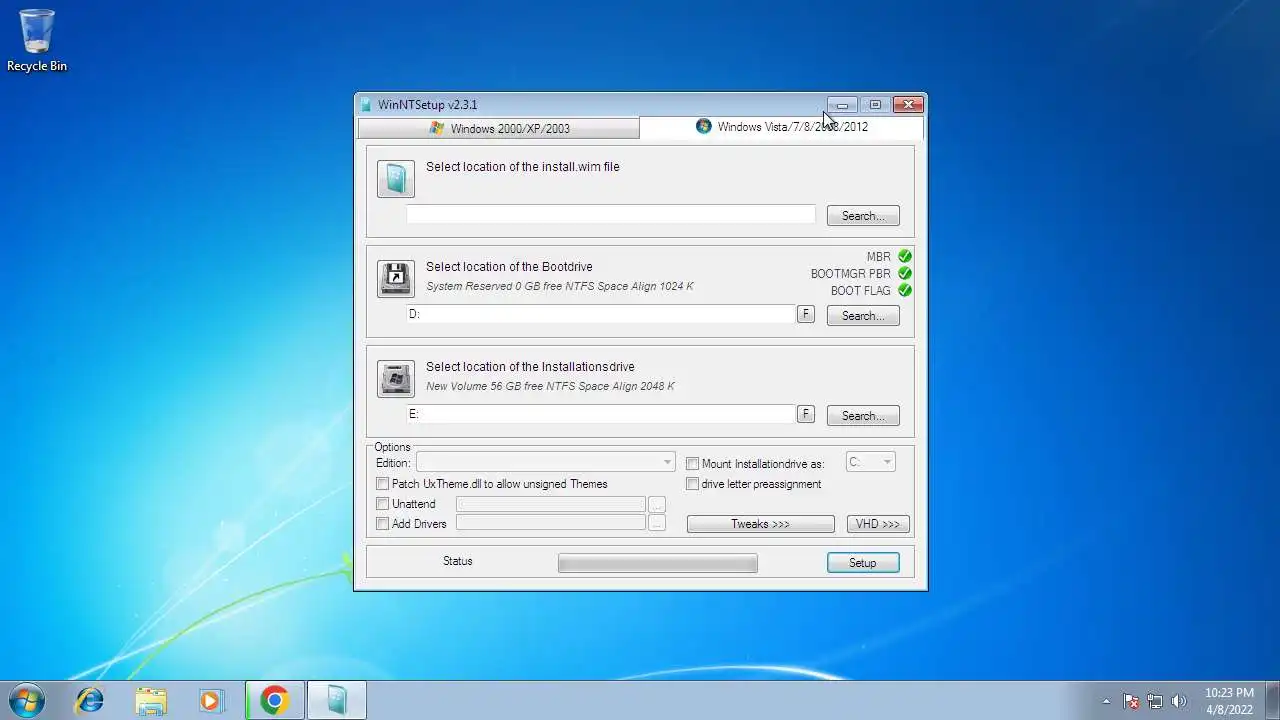Enable Mount Installationdrive as checkbox
The width and height of the screenshot is (1280, 720).
click(x=692, y=464)
